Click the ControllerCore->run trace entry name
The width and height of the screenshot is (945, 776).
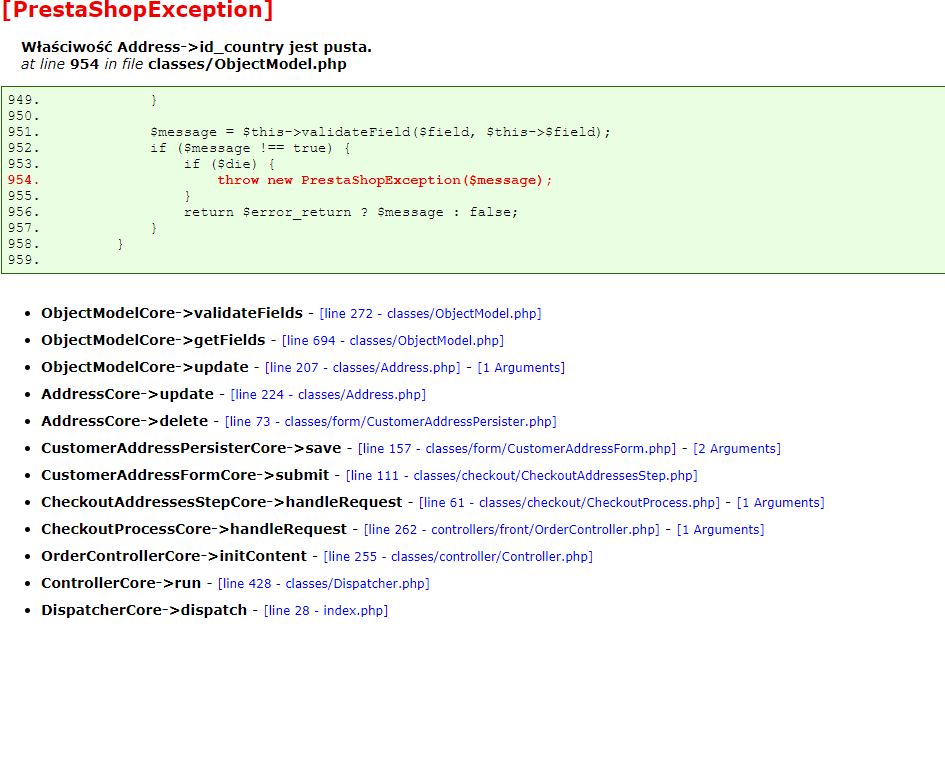[x=121, y=583]
